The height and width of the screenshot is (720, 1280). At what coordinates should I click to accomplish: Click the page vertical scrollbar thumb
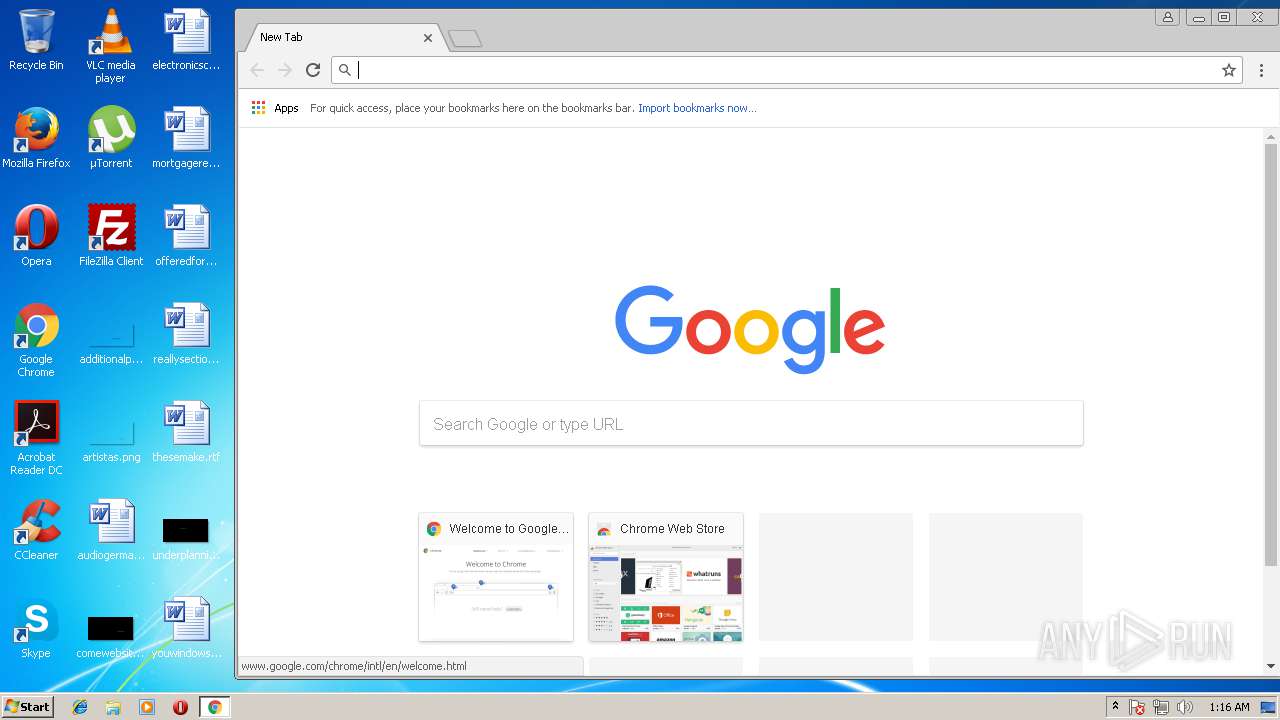(x=1271, y=355)
